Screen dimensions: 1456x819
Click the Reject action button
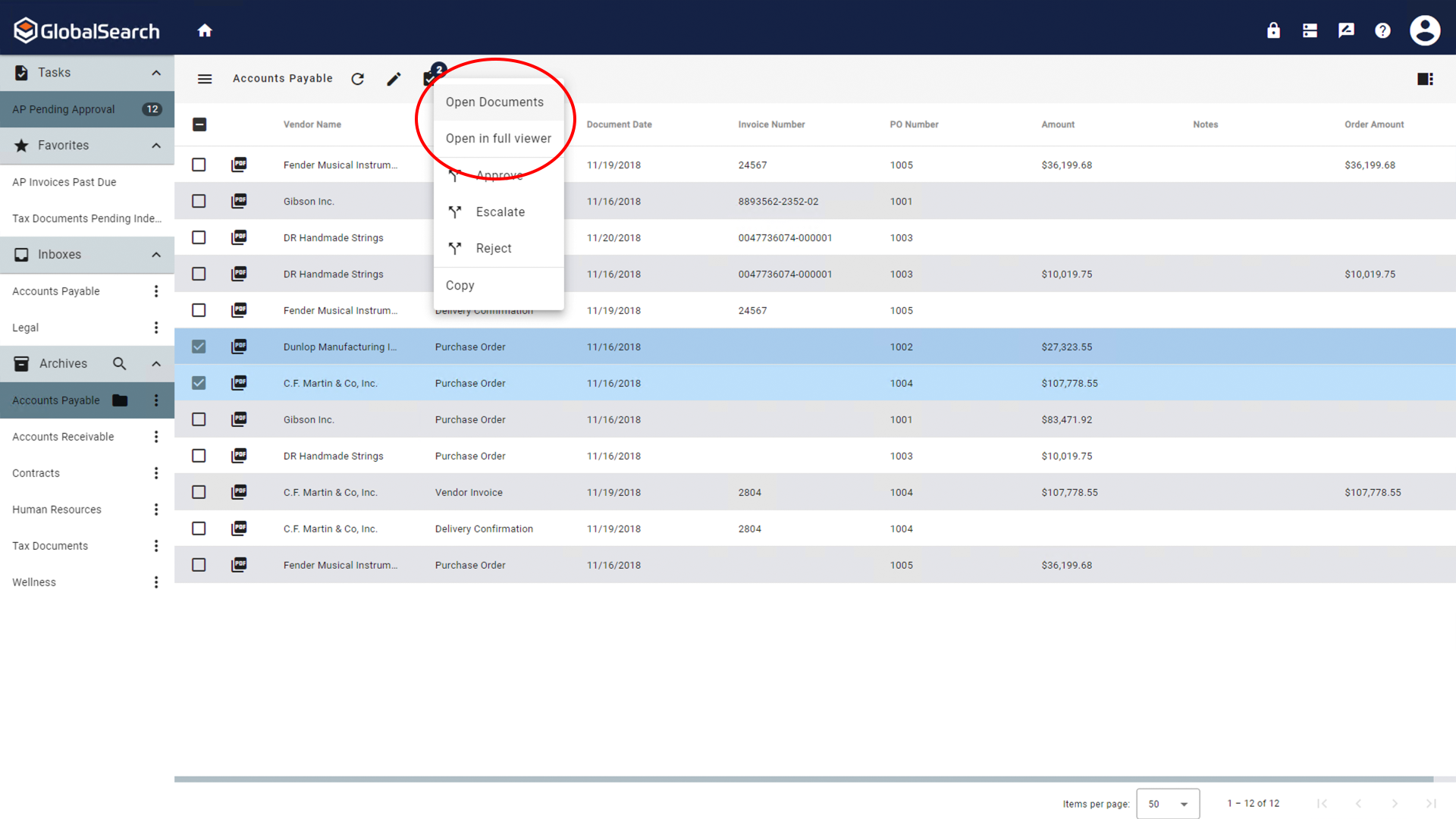(x=493, y=248)
